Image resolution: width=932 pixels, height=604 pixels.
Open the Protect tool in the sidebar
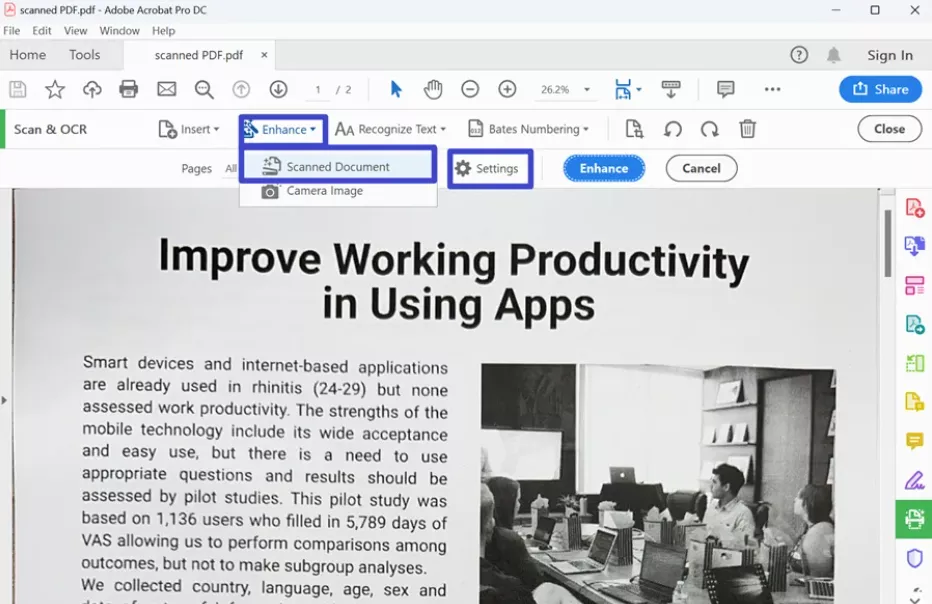pyautogui.click(x=913, y=557)
